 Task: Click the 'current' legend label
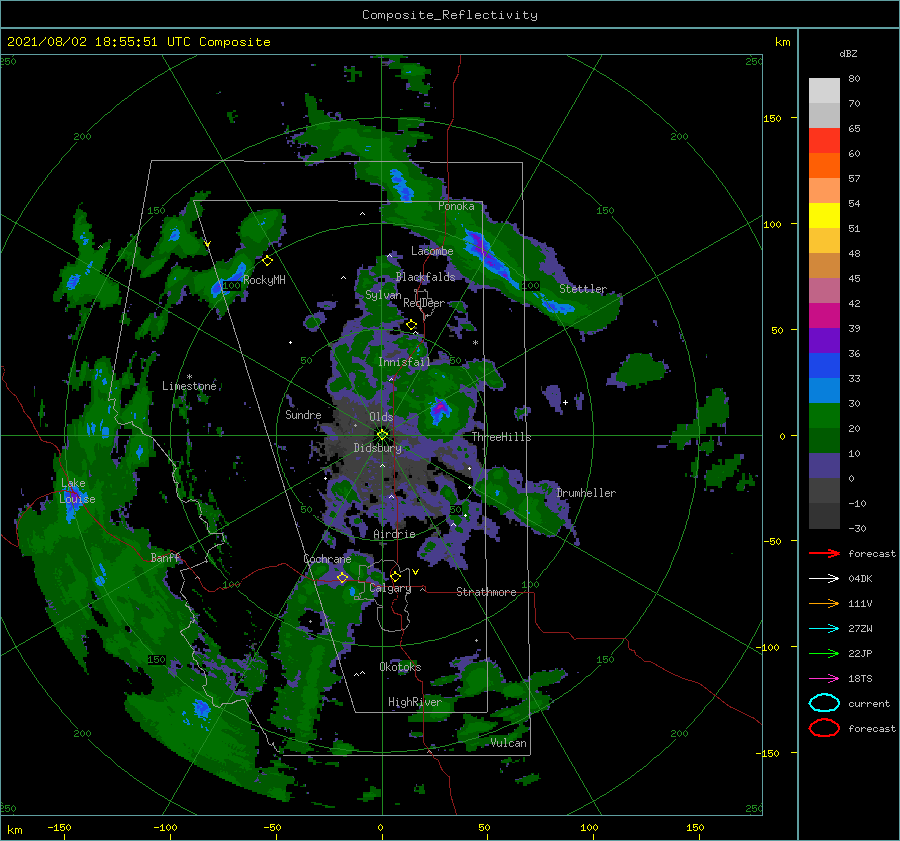click(x=869, y=704)
